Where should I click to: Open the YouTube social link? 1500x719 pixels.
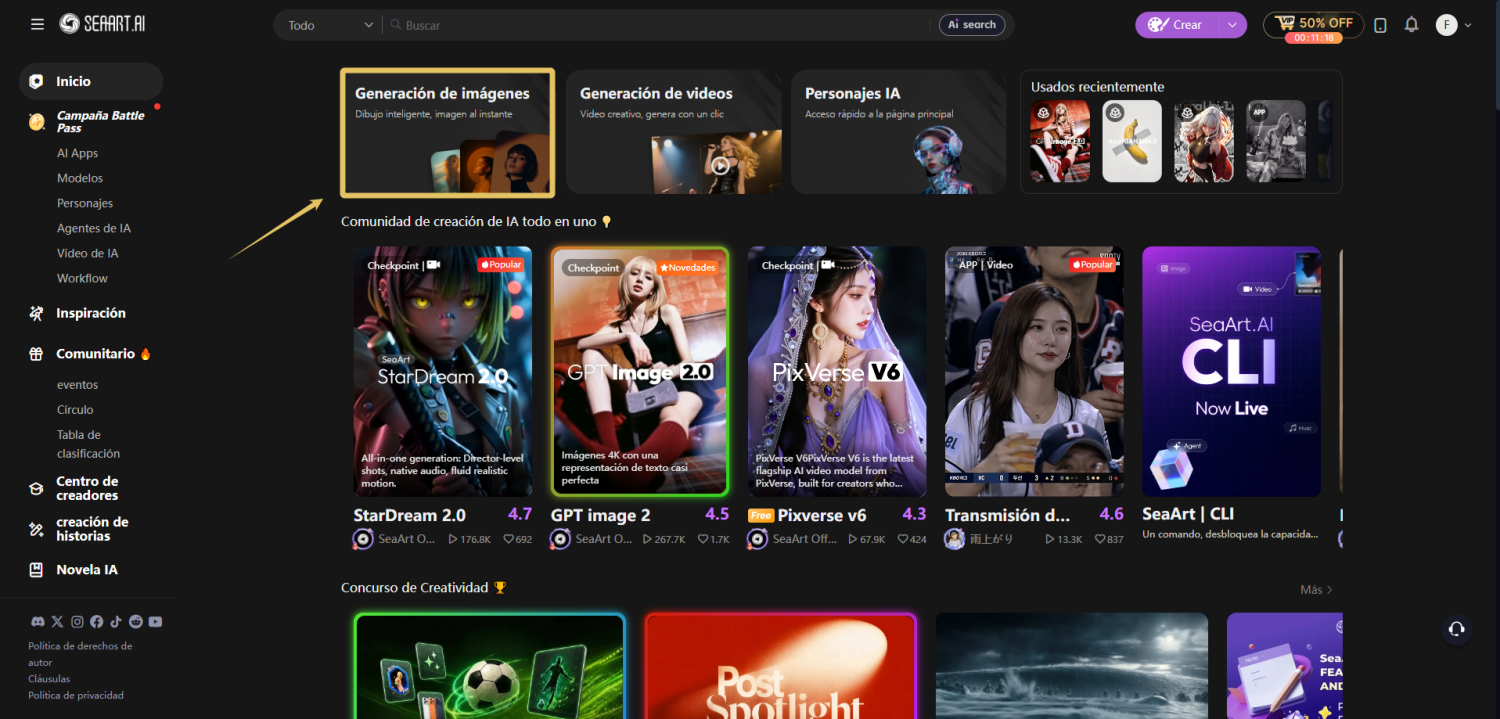click(x=155, y=622)
